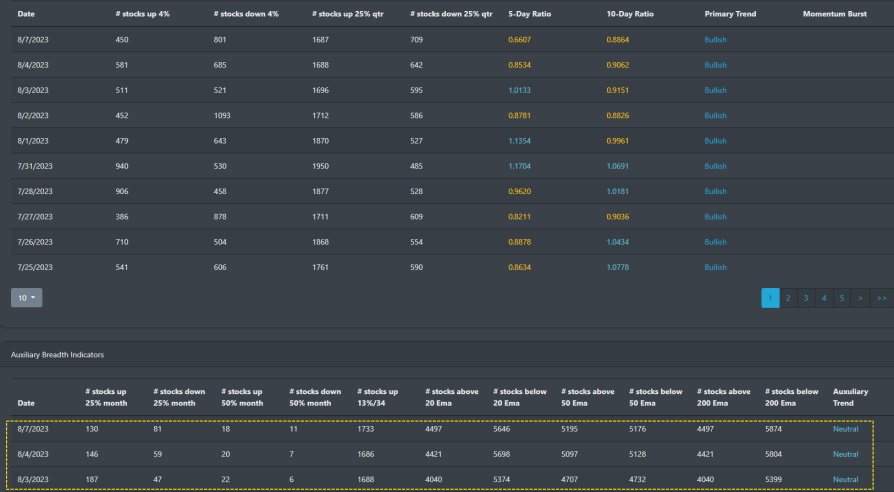Viewport: 894px width, 492px height.
Task: Select 5-Day Ratio value 1.1354
Action: [x=519, y=141]
